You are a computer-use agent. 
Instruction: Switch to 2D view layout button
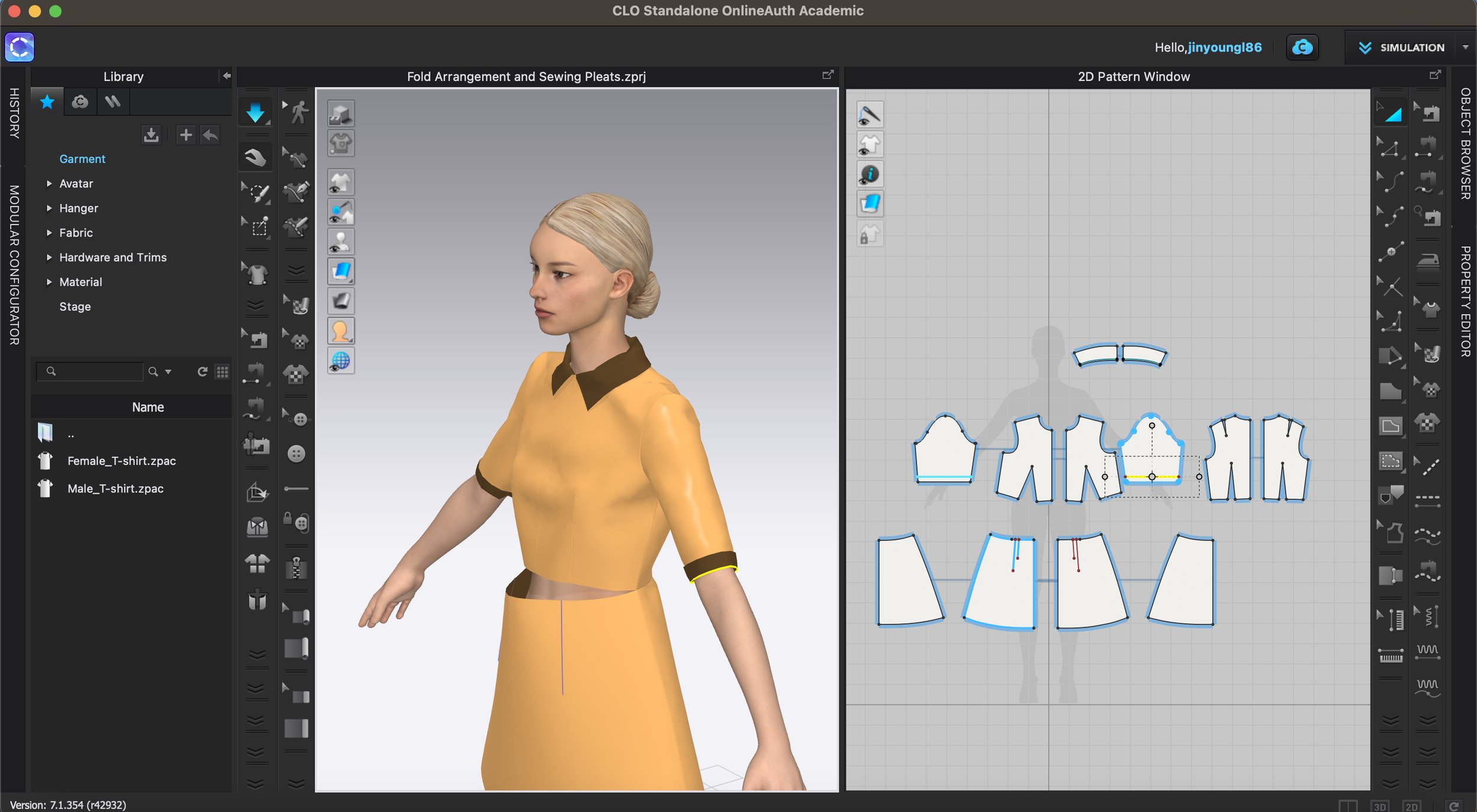pos(1411,806)
